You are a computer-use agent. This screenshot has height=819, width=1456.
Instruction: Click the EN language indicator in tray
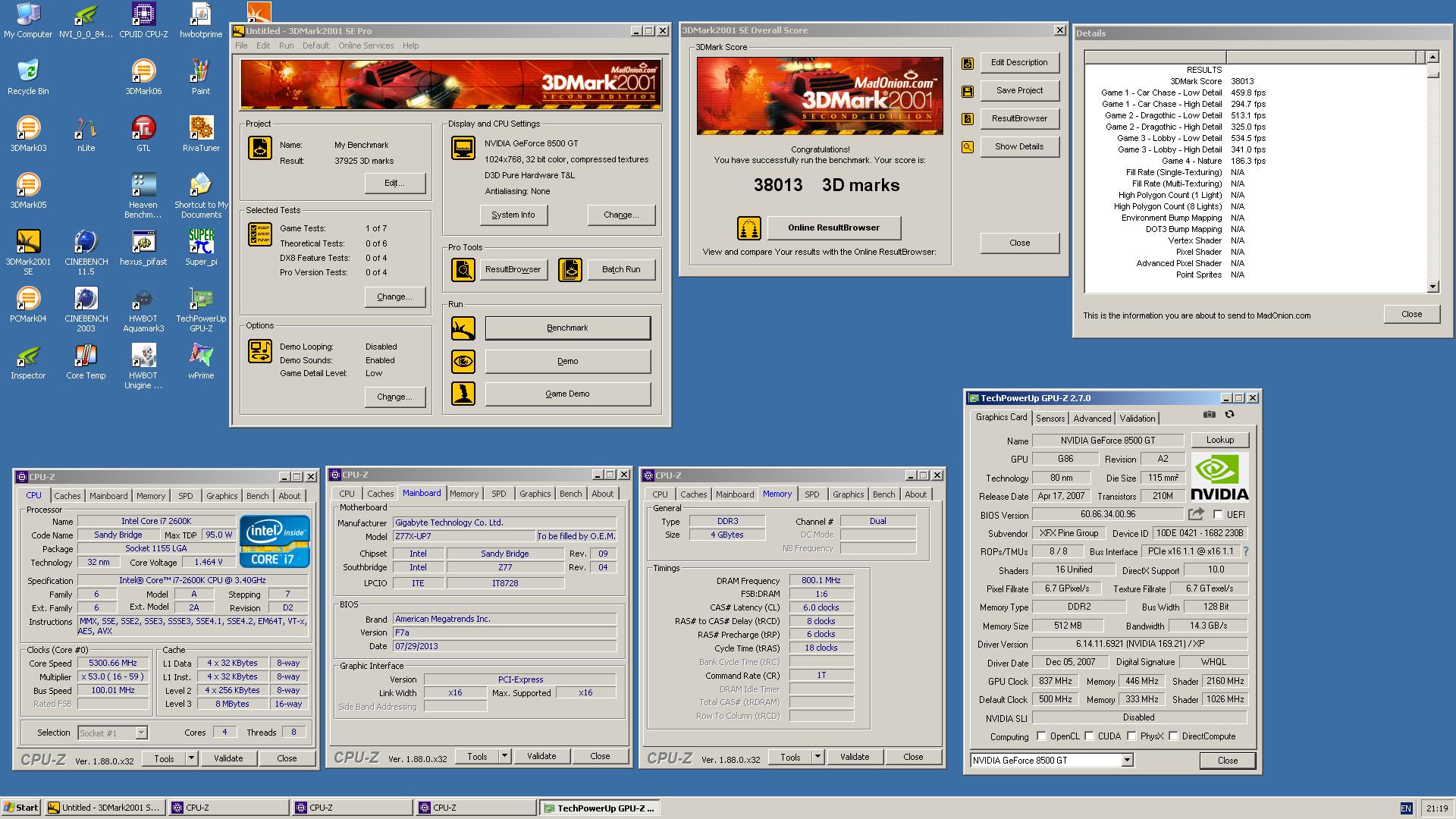pyautogui.click(x=1405, y=808)
